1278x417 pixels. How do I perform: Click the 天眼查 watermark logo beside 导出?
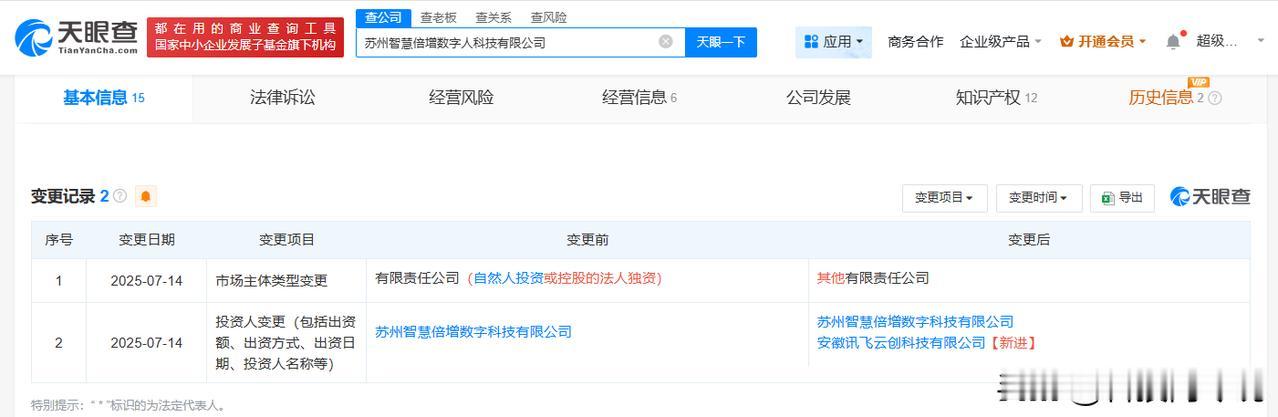pos(1210,197)
